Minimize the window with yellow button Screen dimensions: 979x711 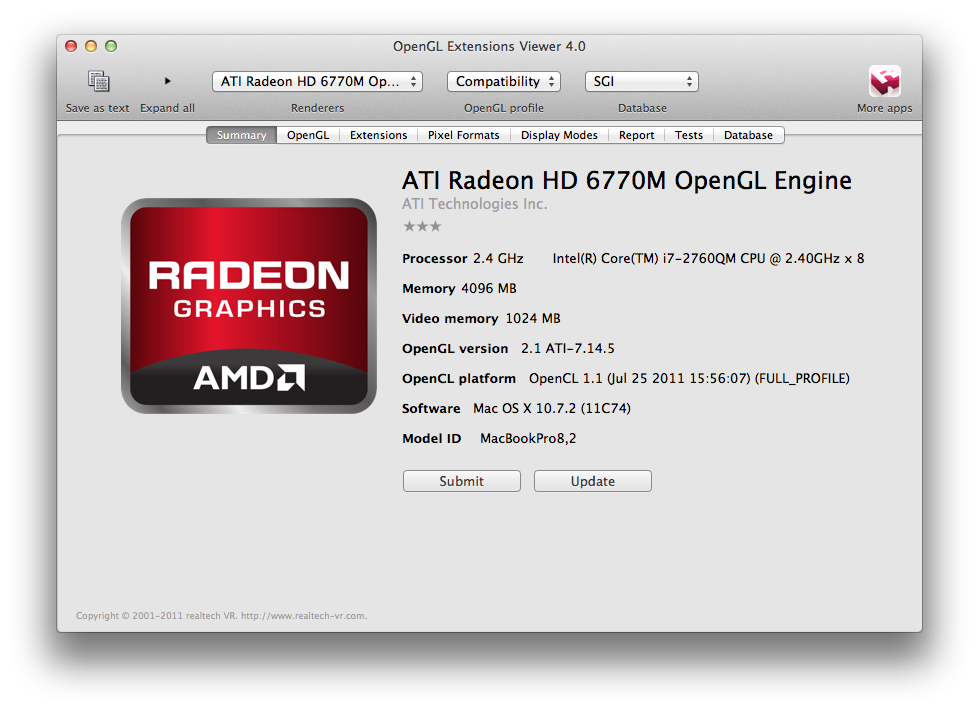click(91, 46)
